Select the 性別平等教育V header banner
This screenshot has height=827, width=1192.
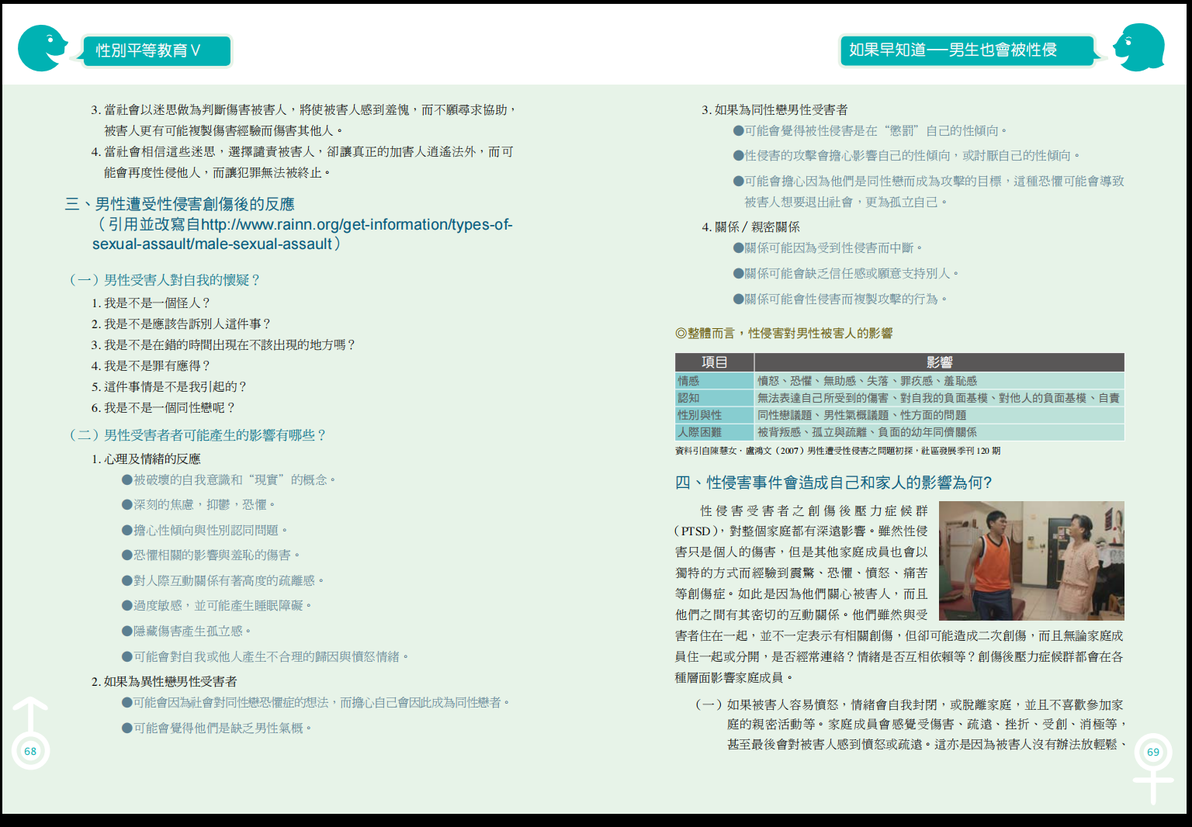(x=155, y=51)
